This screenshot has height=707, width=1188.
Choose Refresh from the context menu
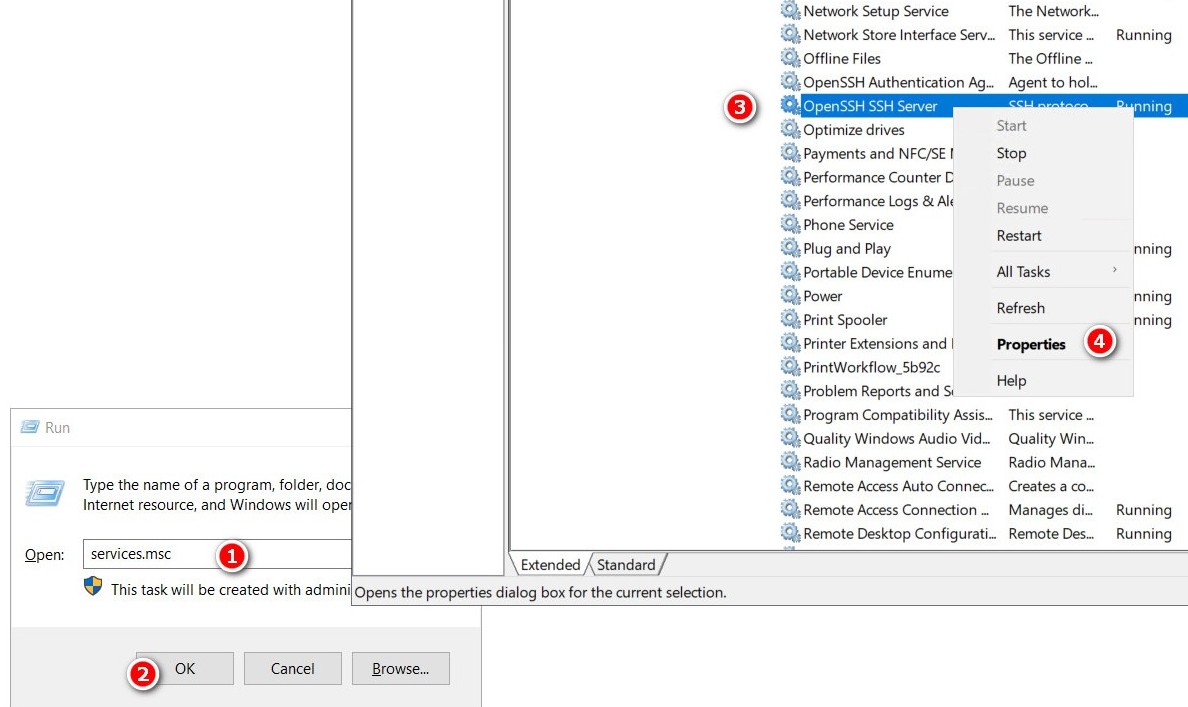pyautogui.click(x=1020, y=308)
